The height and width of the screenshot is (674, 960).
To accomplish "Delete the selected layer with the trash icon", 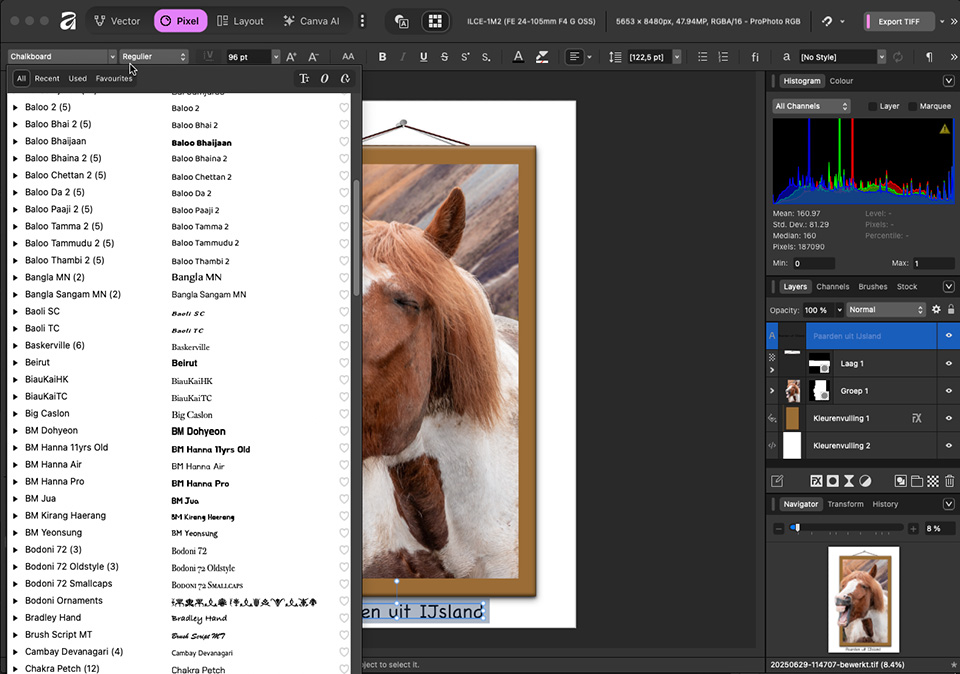I will click(949, 482).
